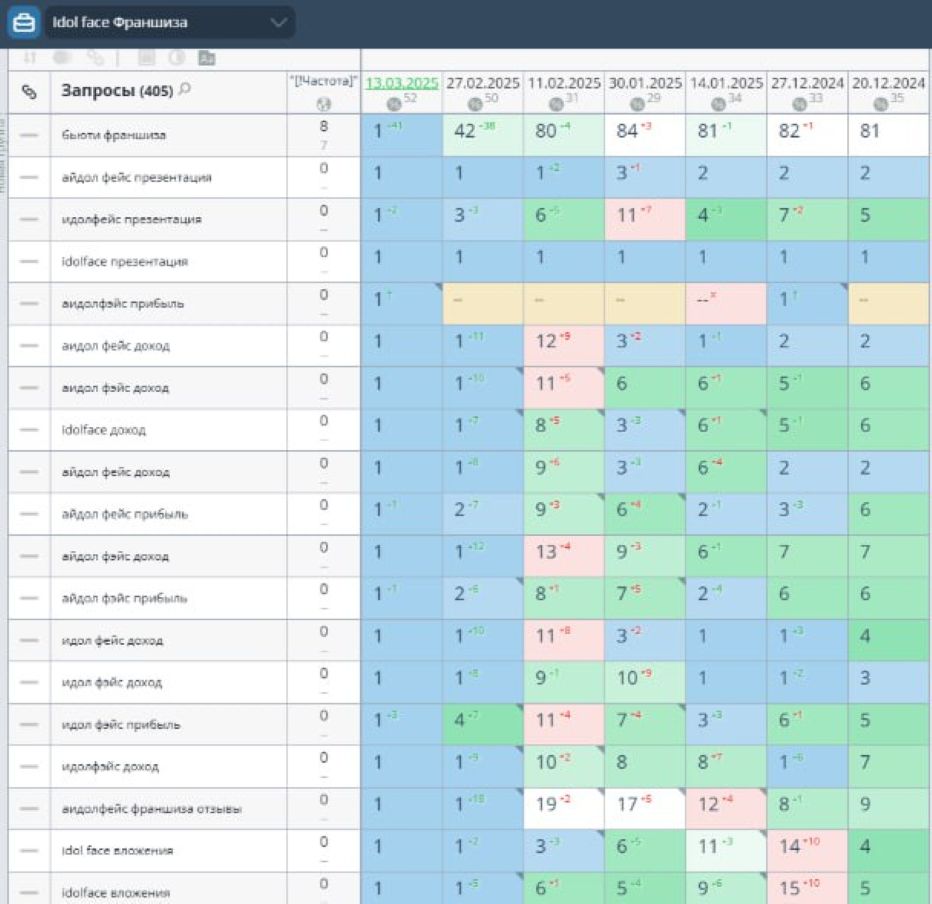Click the 27.02.2025 column header
Viewport: 932px width, 904px height.
(483, 83)
